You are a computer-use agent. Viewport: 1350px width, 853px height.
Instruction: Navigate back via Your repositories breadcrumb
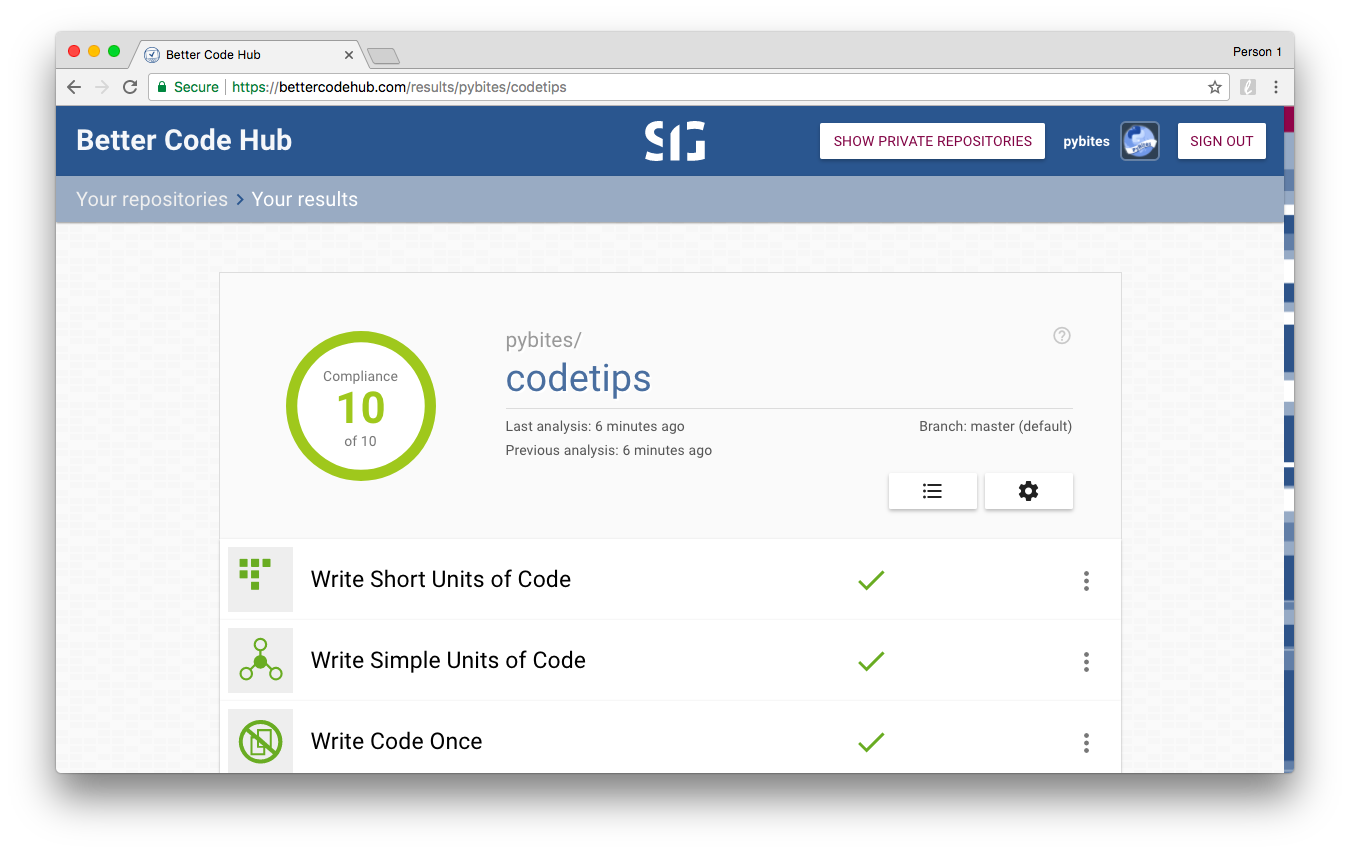151,198
